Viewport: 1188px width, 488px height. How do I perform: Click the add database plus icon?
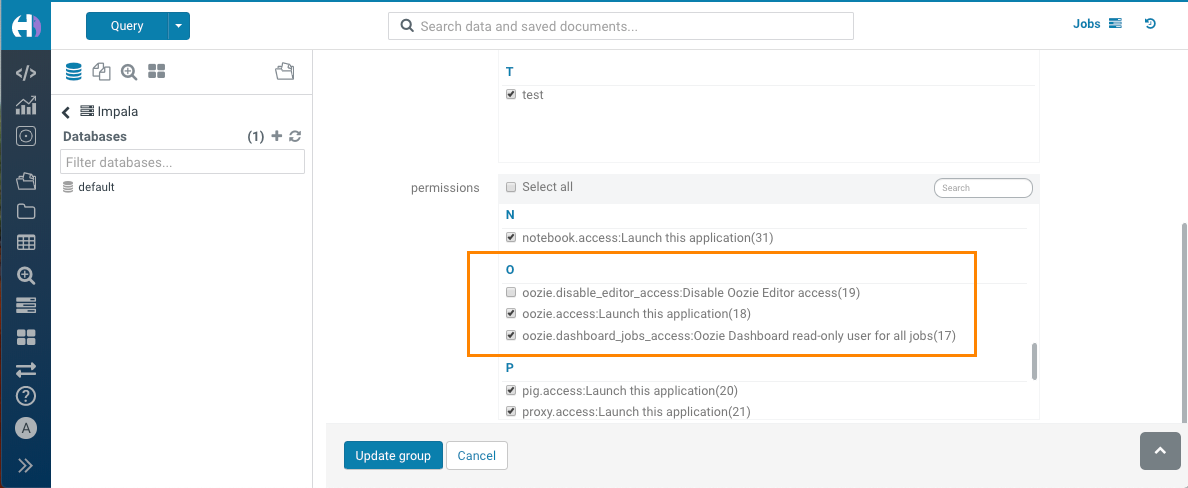pyautogui.click(x=277, y=136)
